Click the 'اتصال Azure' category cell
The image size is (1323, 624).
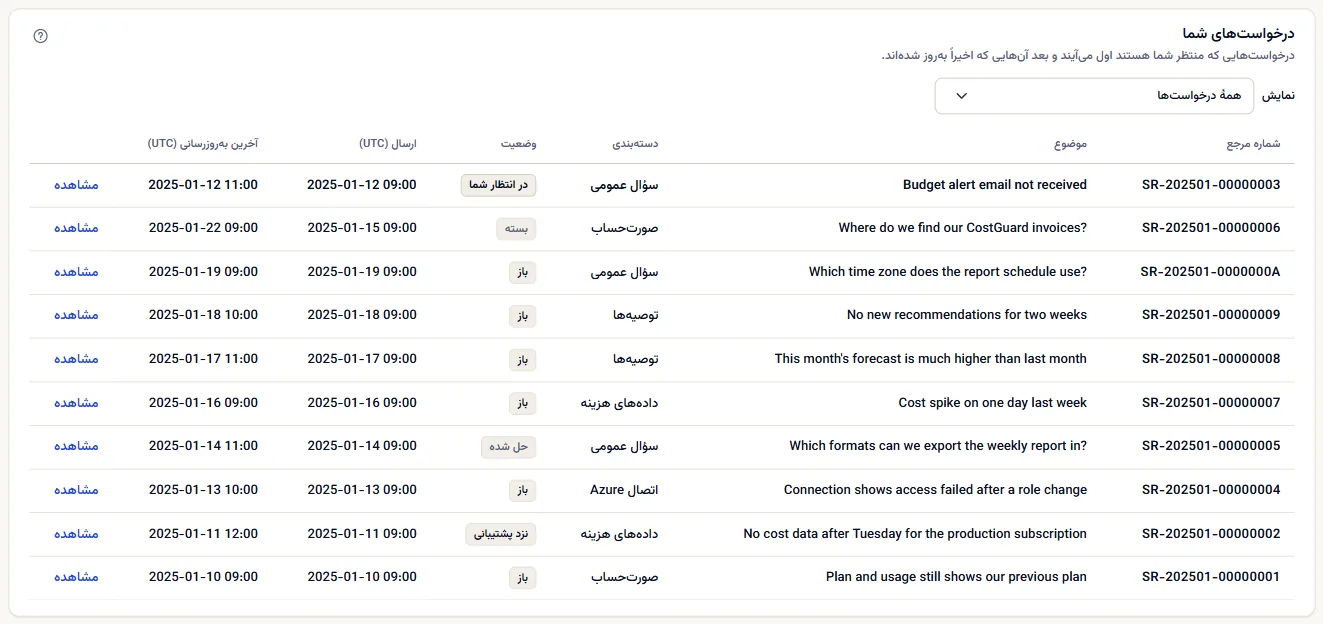[x=624, y=490]
